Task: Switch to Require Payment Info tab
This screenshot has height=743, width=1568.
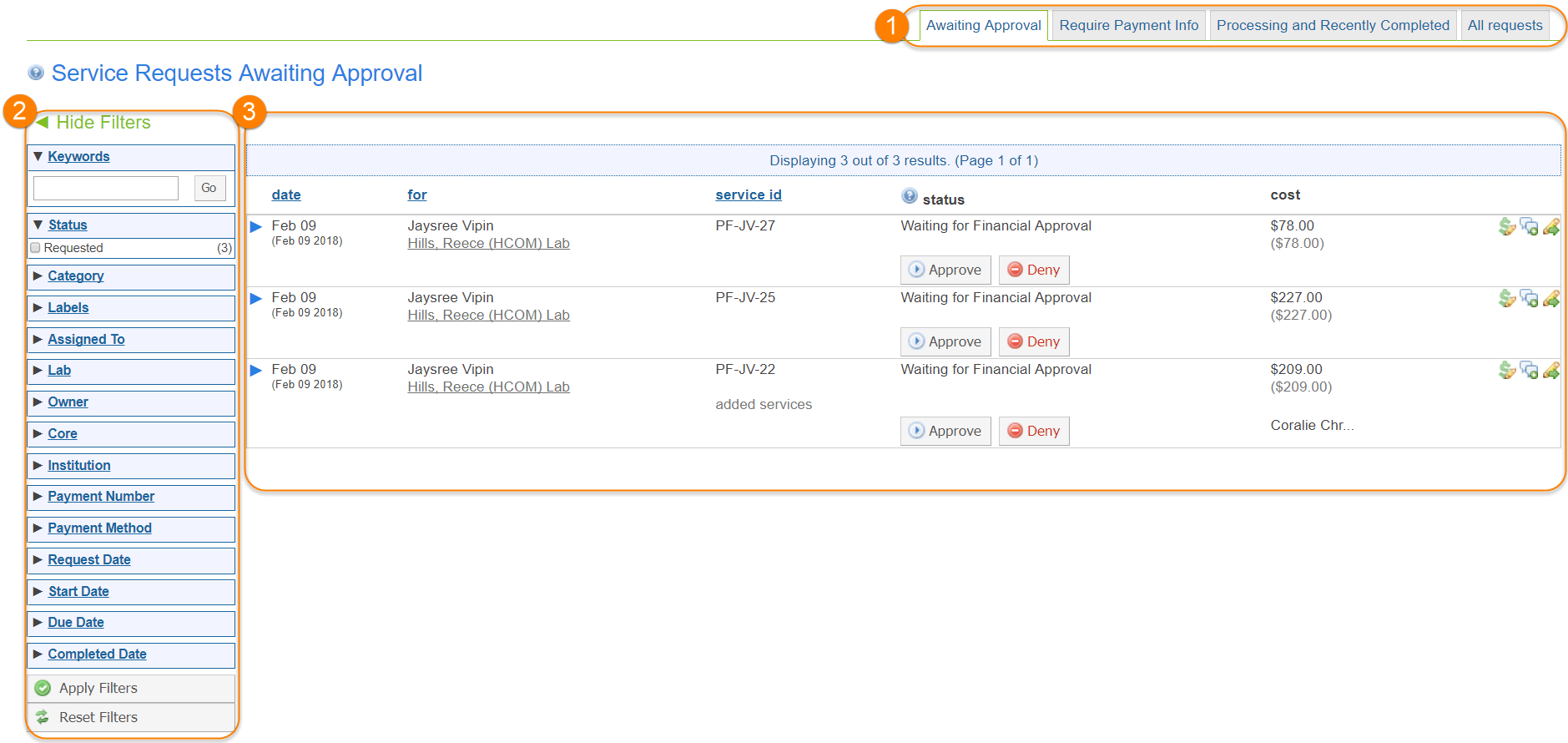Action: (x=1128, y=26)
